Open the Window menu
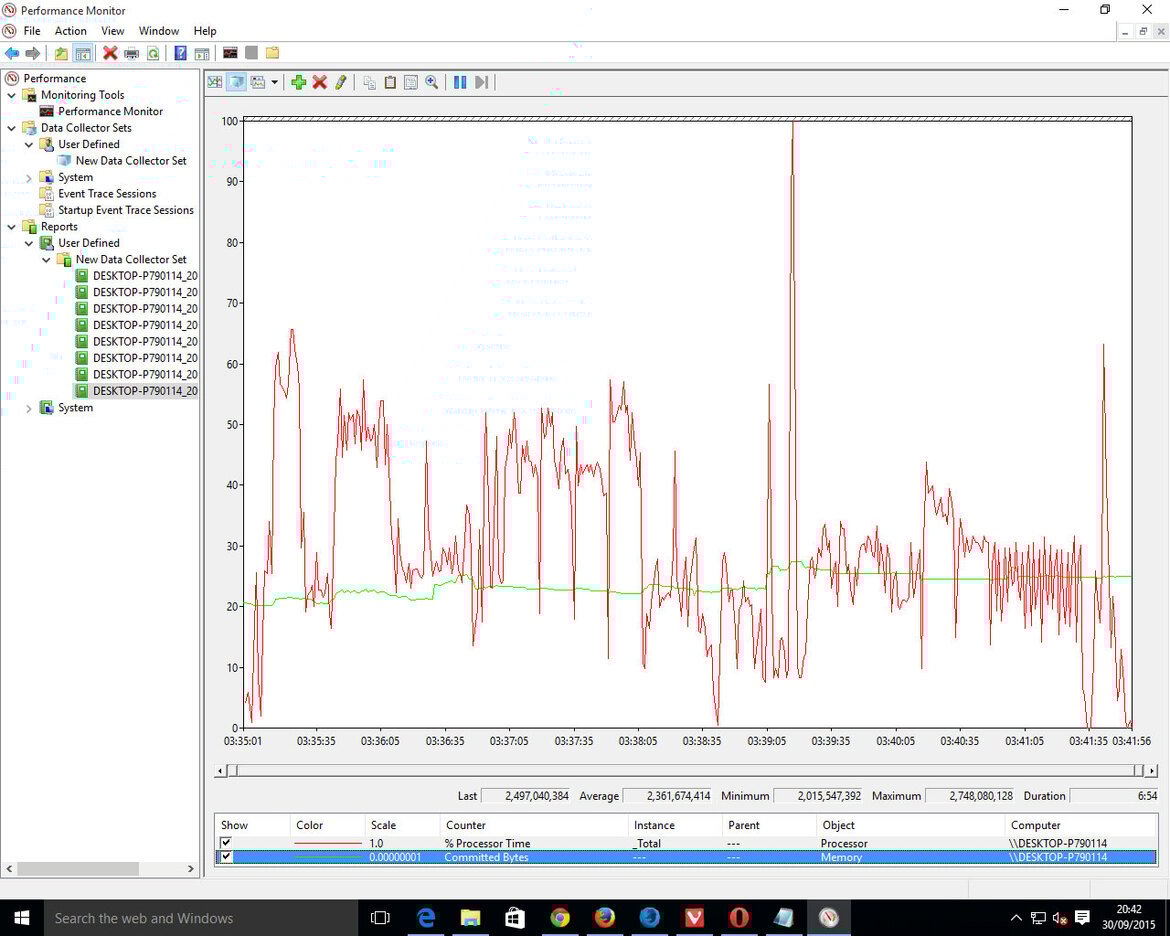Viewport: 1170px width, 936px height. (x=159, y=31)
